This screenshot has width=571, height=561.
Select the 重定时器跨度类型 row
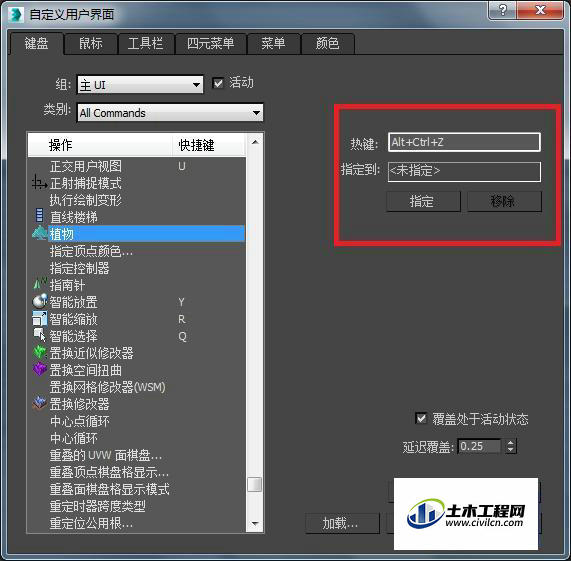pos(136,506)
